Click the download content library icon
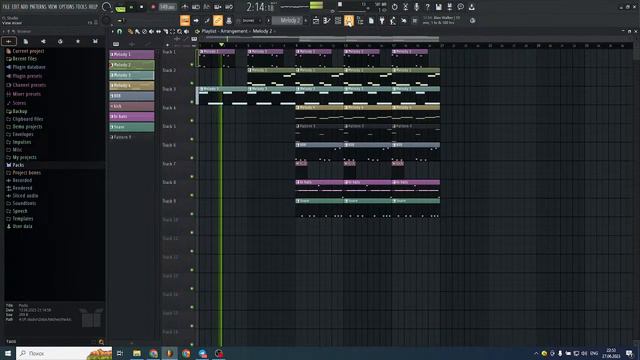This screenshot has height=360, width=640. pyautogui.click(x=471, y=7)
